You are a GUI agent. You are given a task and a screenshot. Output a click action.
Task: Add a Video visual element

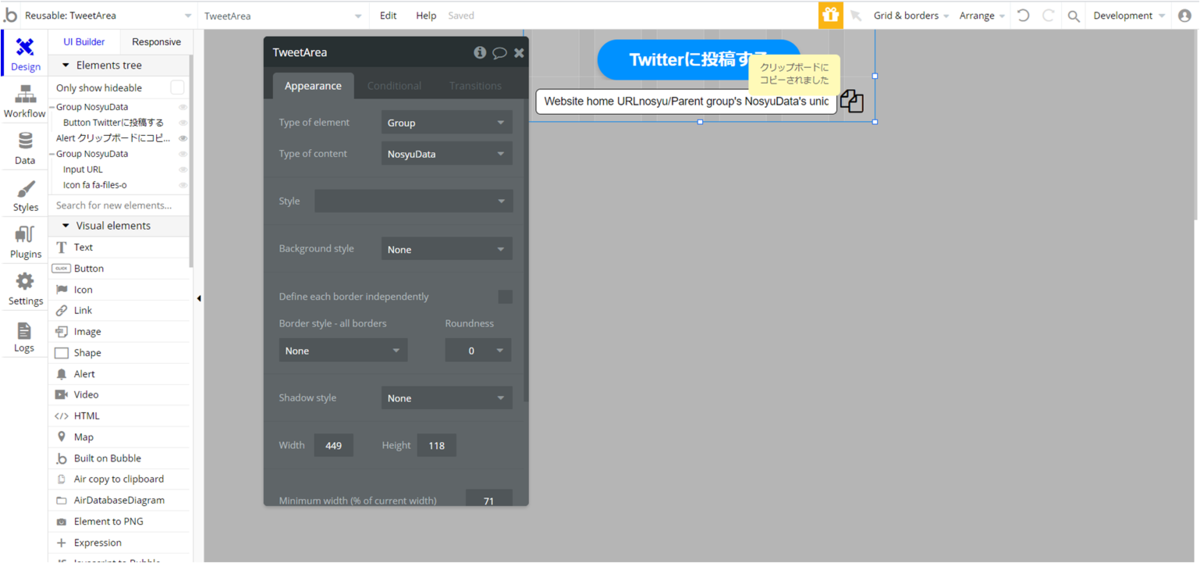(119, 394)
